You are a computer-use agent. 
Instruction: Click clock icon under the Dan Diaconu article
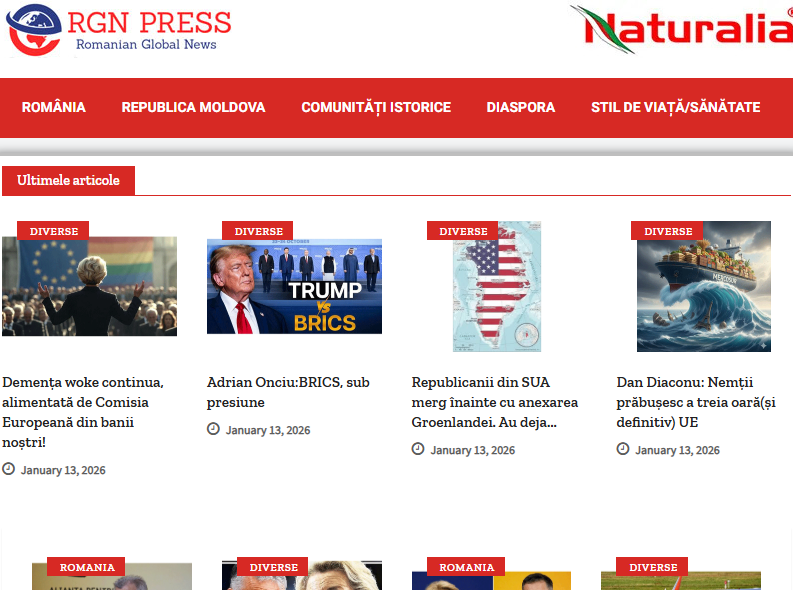coord(623,449)
